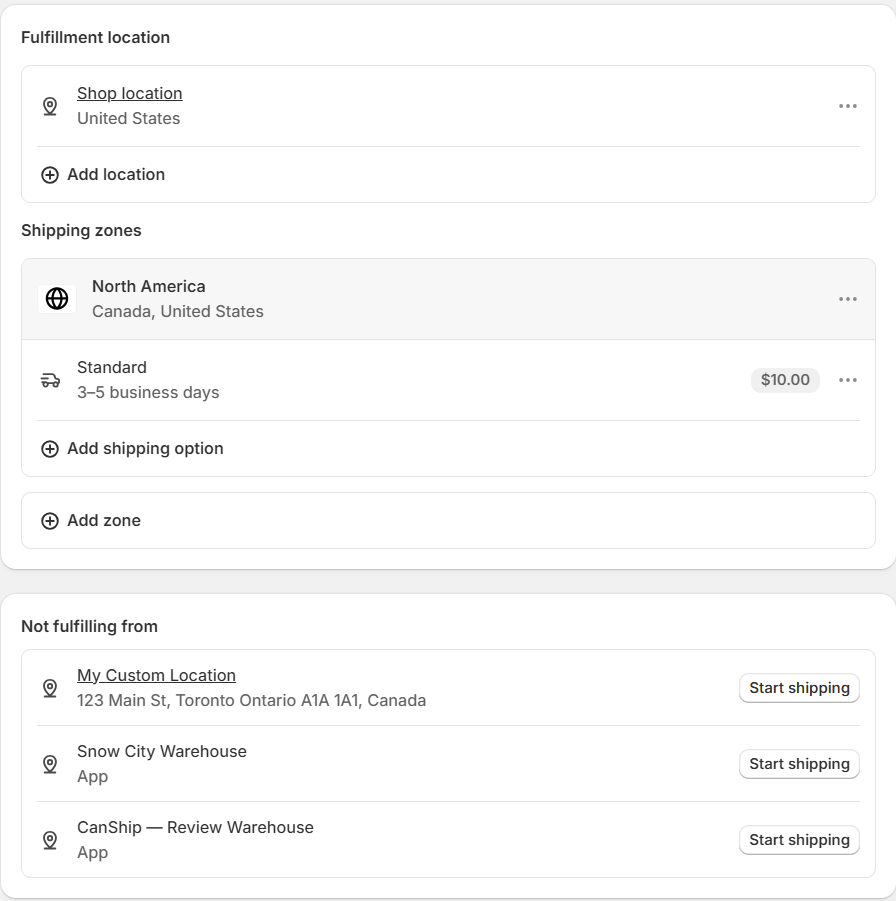Click pin icon for My Custom Location

point(50,688)
